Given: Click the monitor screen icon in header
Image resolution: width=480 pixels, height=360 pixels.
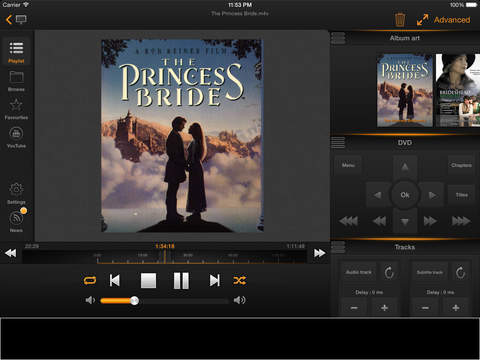Looking at the screenshot, I should click(x=21, y=20).
